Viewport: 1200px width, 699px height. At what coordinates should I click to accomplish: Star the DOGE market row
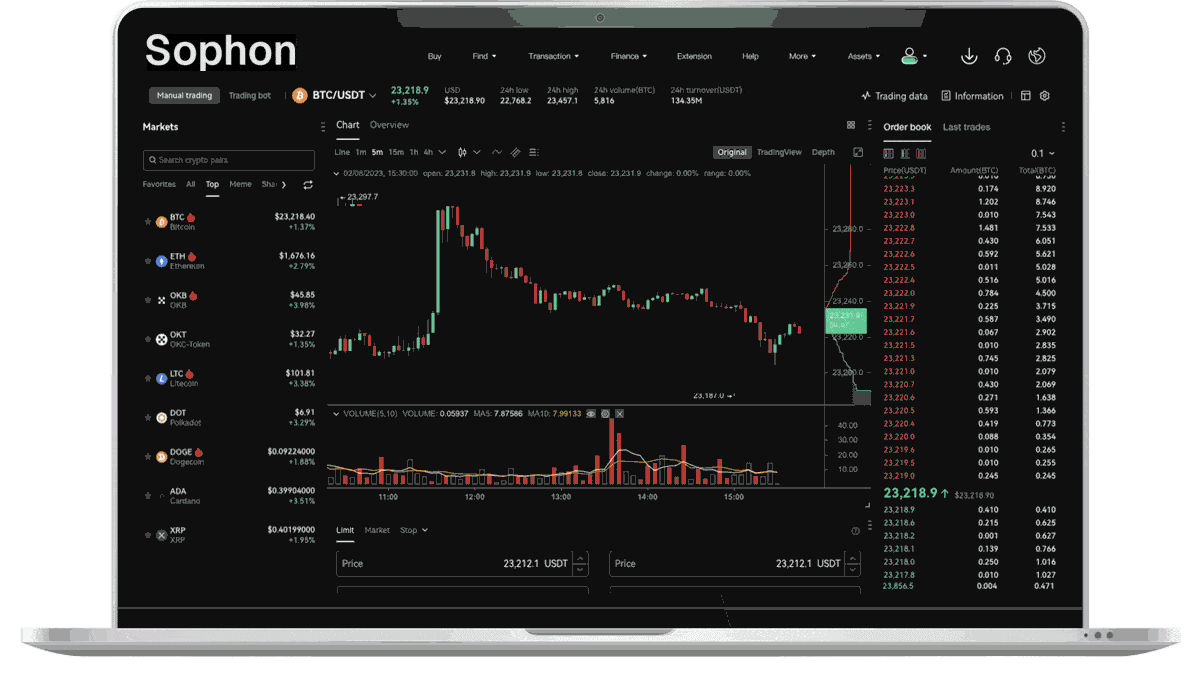point(148,456)
